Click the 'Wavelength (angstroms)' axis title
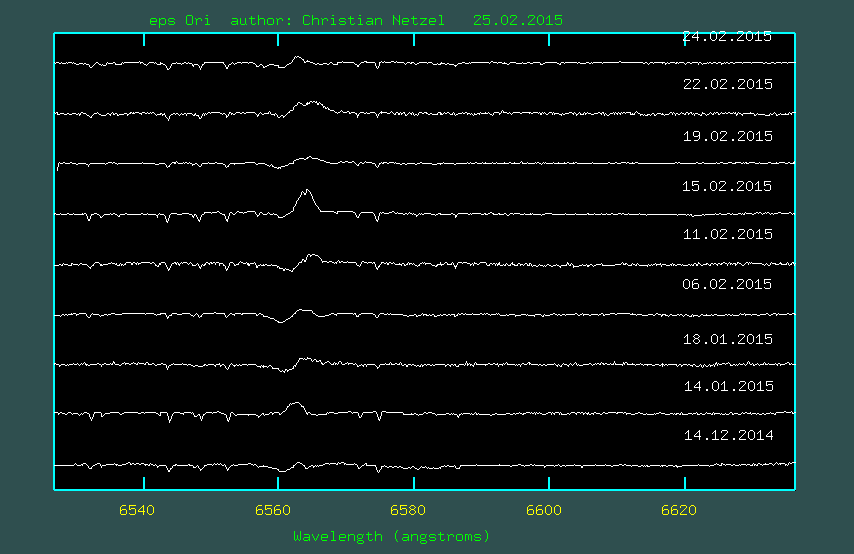854x554 pixels. (391, 537)
